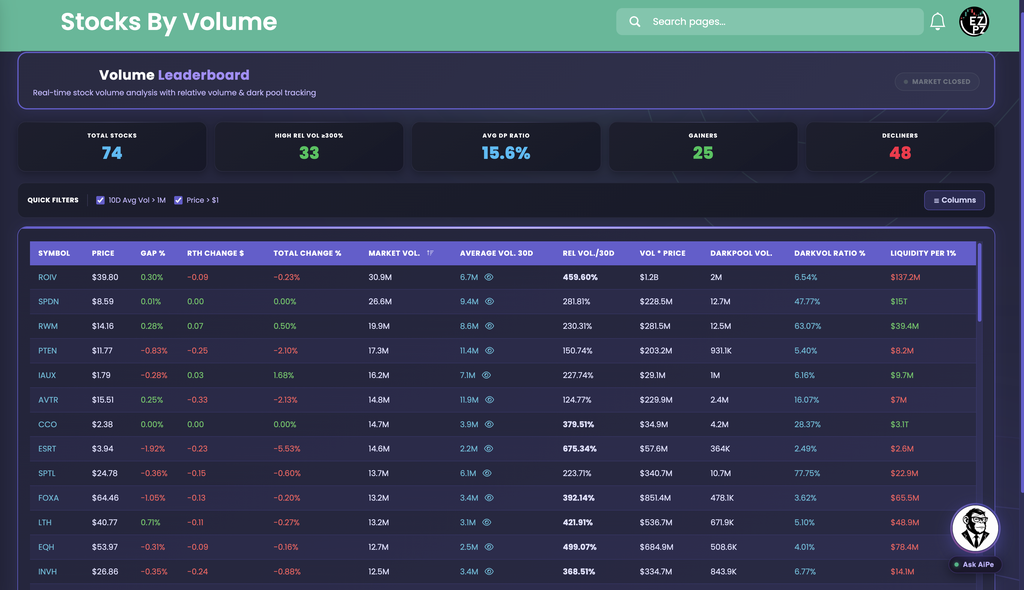Image resolution: width=1024 pixels, height=590 pixels.
Task: Open the Columns selector button
Action: pyautogui.click(x=954, y=200)
